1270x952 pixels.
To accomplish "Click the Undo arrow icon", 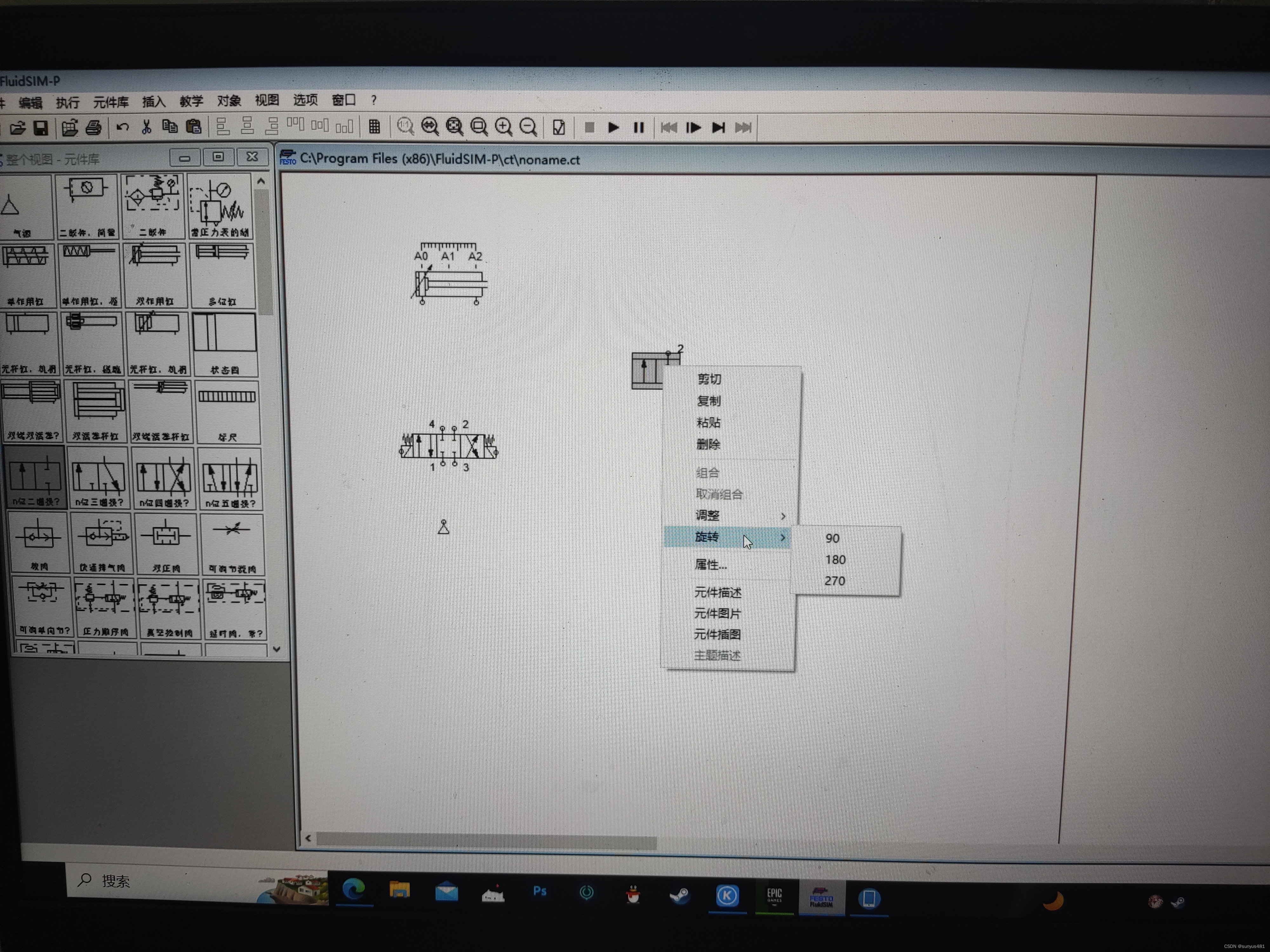I will click(x=122, y=127).
